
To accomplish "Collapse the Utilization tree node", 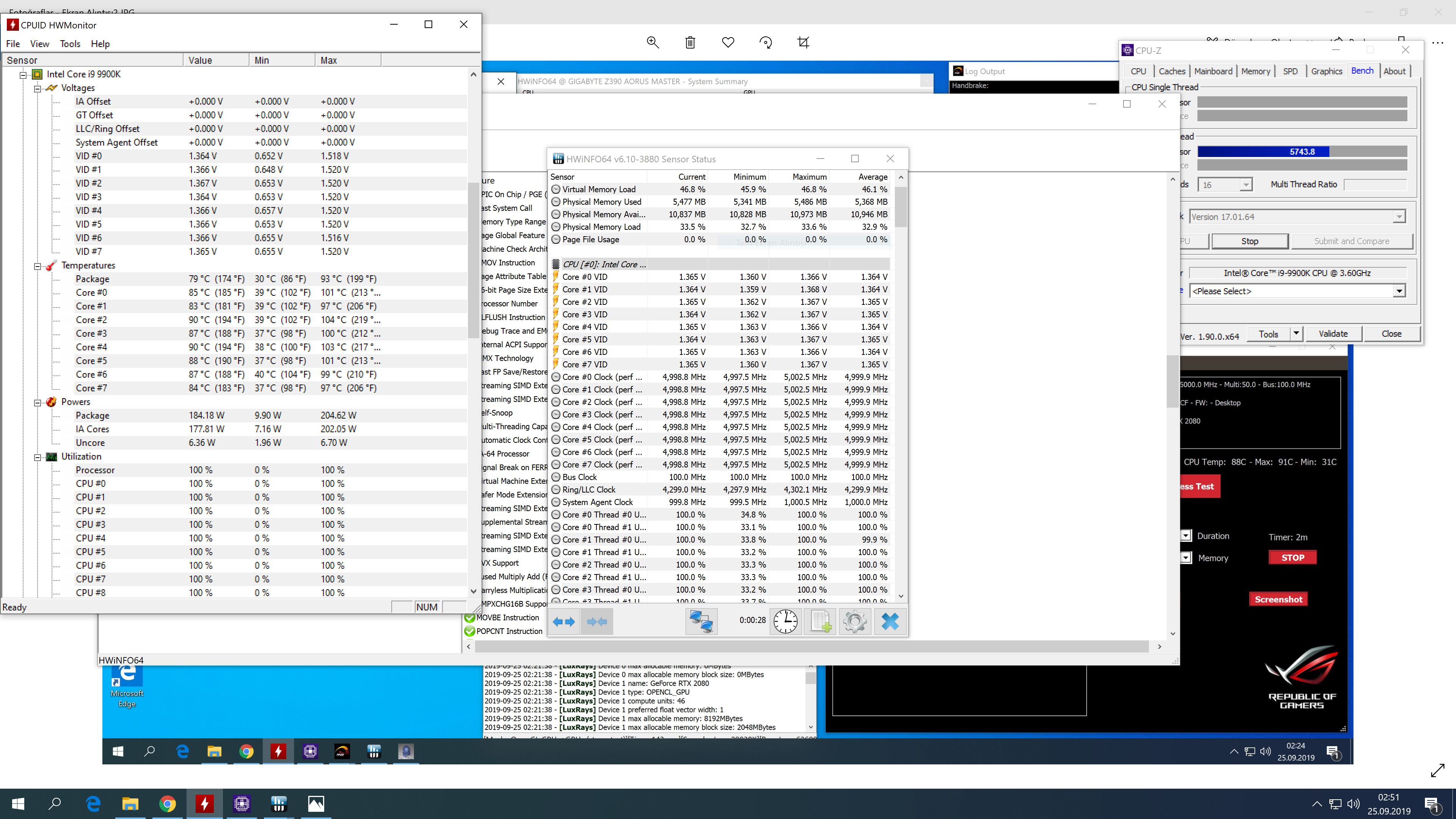I will pos(37,457).
